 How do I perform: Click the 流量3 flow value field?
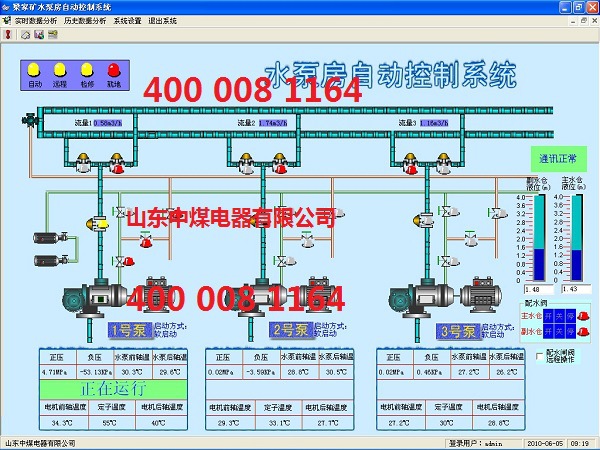pos(434,123)
